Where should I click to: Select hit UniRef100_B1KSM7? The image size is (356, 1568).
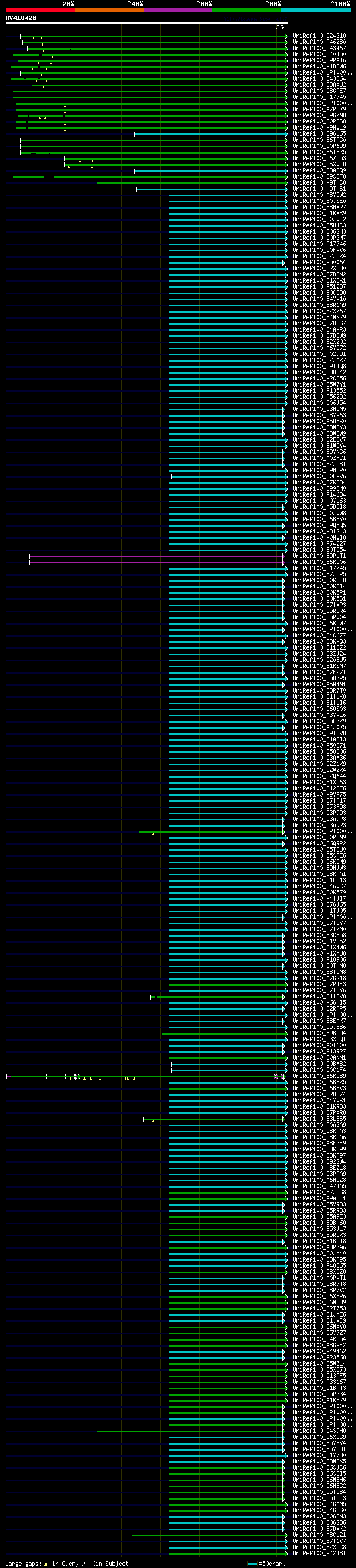coord(319,666)
